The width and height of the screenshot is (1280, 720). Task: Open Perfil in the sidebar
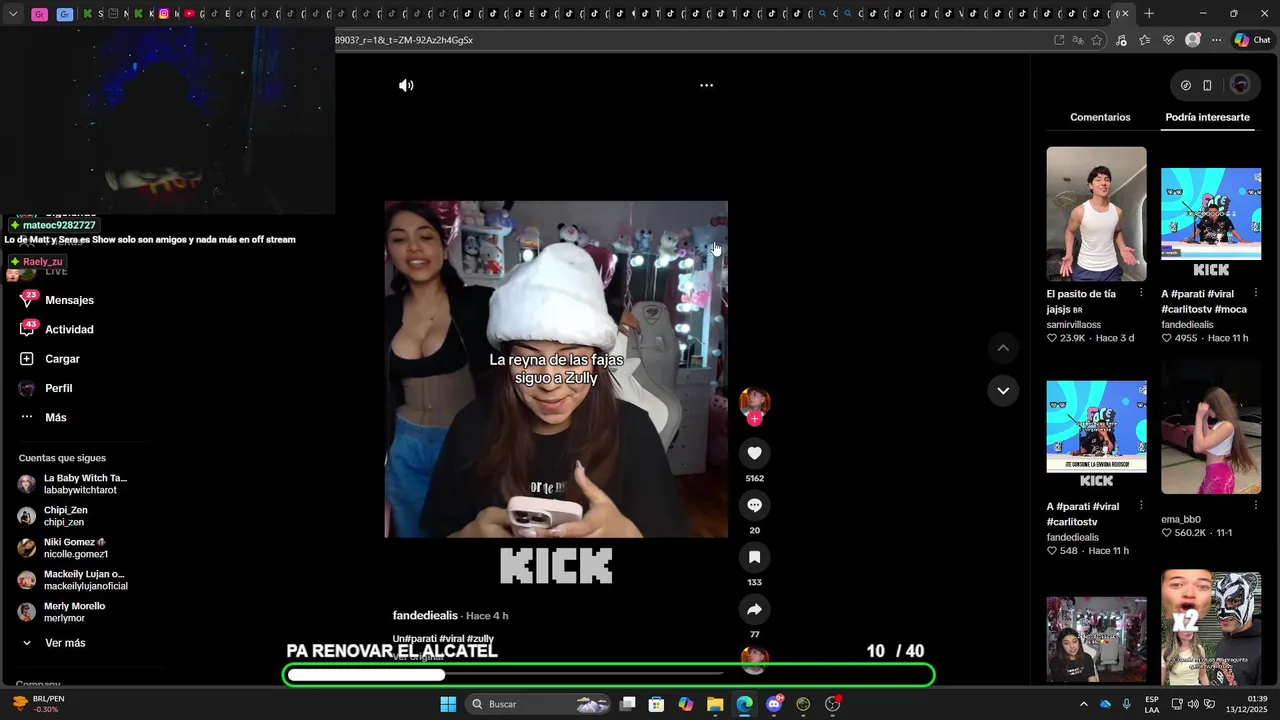[x=58, y=388]
